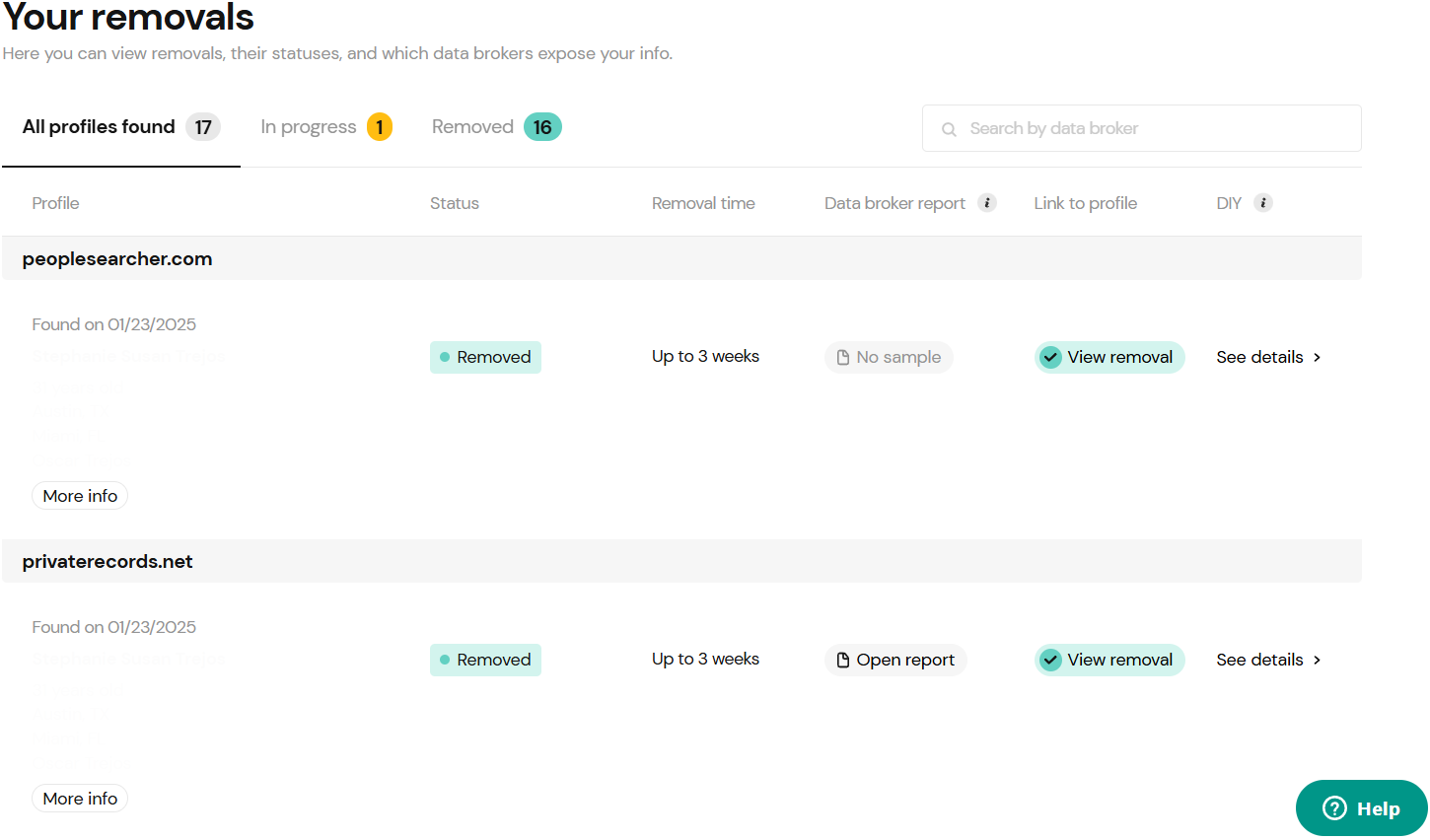Select the All profiles found tab
Image resolution: width=1430 pixels, height=840 pixels.
point(120,127)
